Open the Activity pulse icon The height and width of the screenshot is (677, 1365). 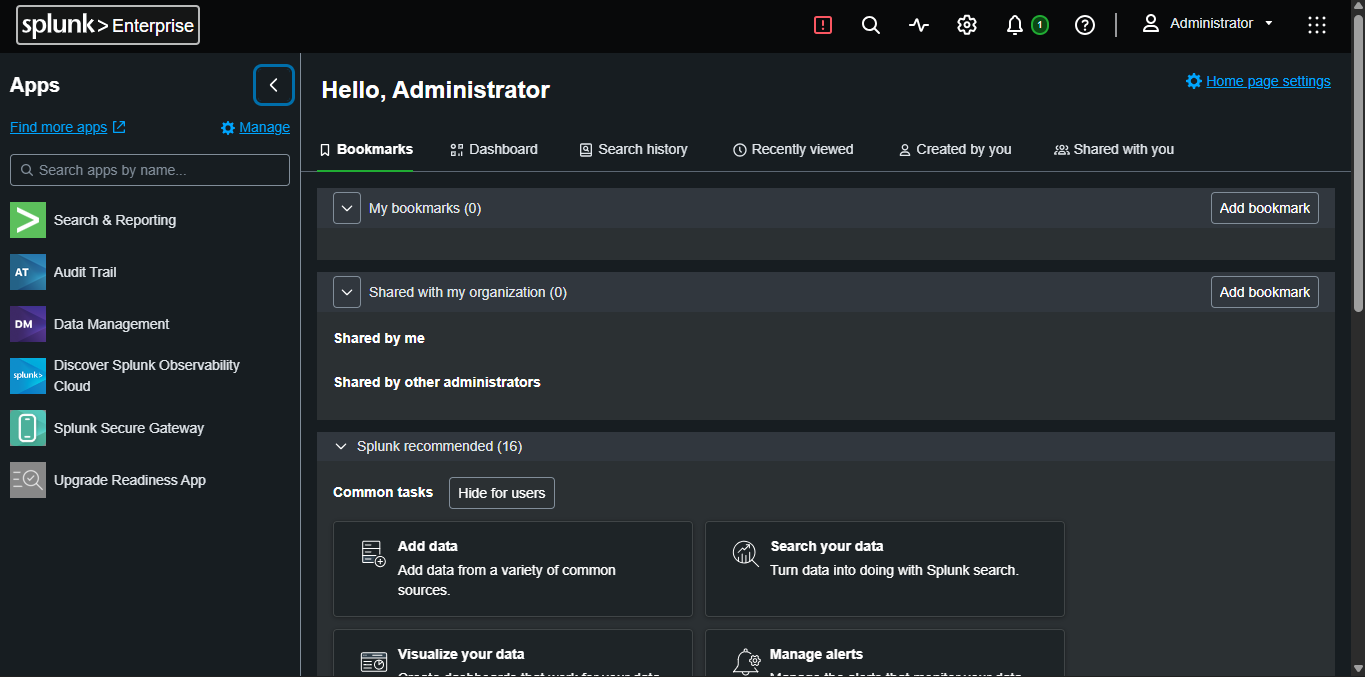point(919,25)
